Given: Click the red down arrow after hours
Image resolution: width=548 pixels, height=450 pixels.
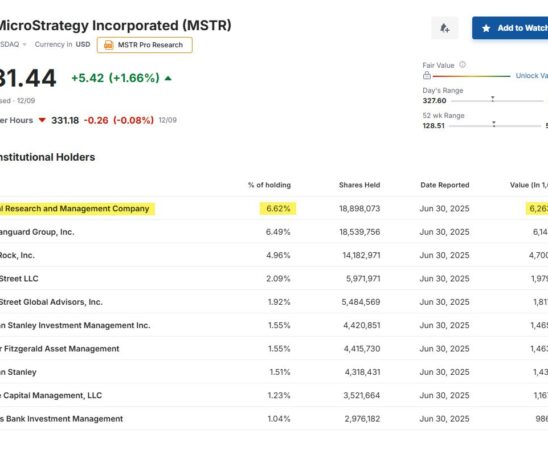Looking at the screenshot, I should [42, 120].
